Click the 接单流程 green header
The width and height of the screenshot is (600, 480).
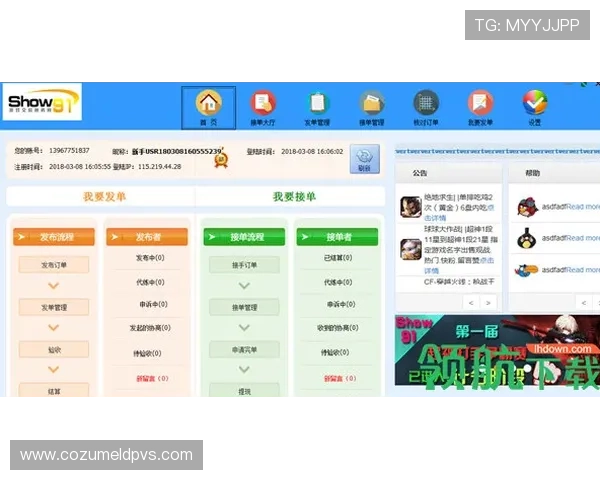point(244,237)
